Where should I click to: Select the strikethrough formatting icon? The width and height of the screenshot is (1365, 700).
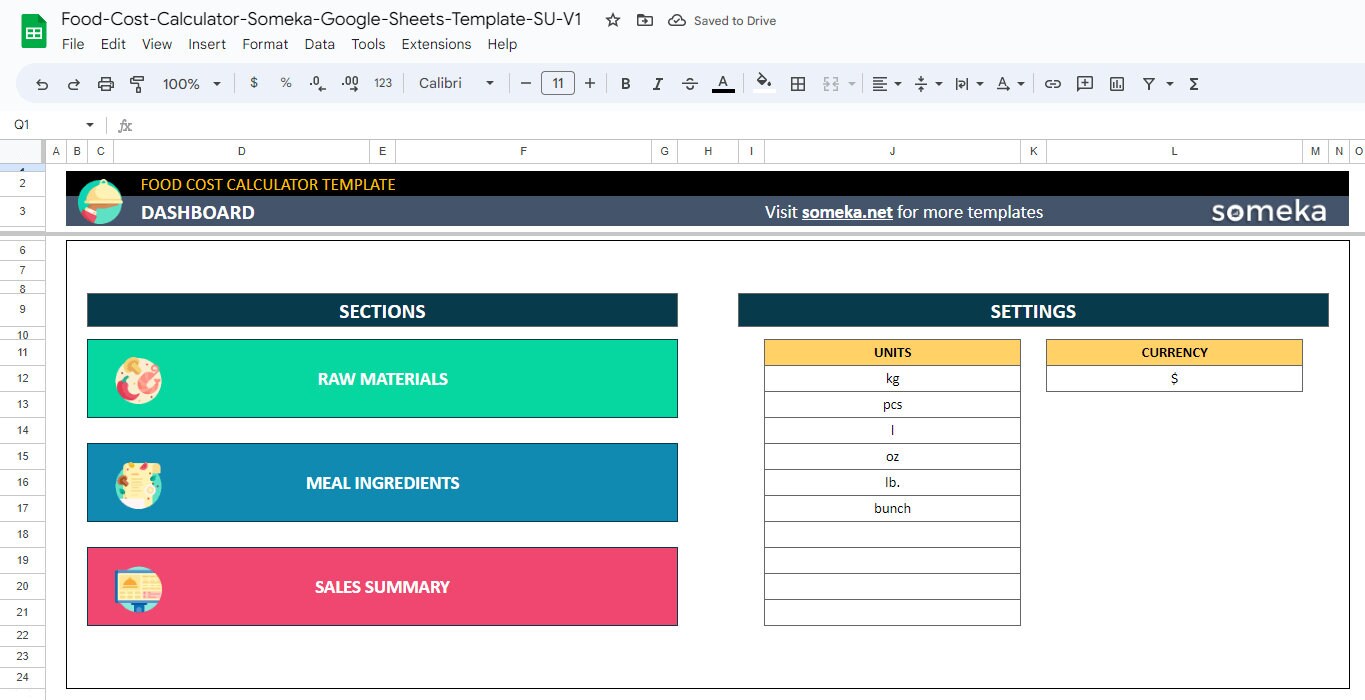click(690, 83)
